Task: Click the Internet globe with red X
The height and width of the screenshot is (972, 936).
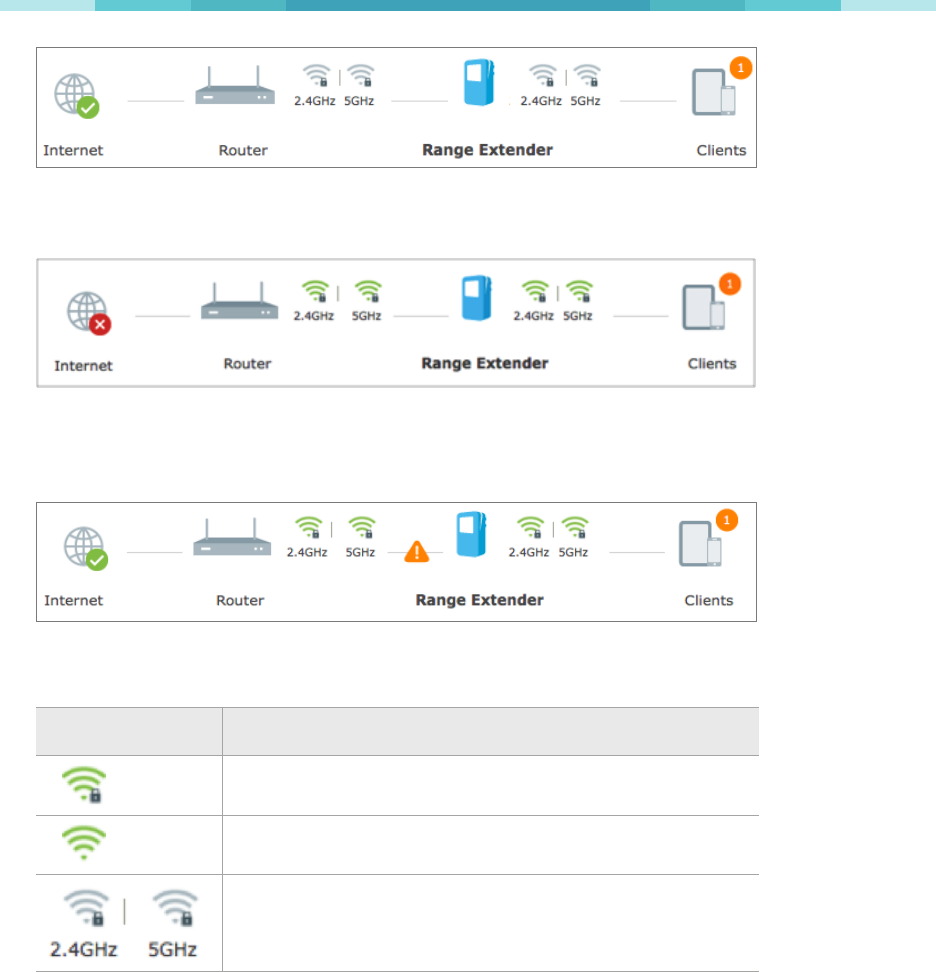Action: tap(89, 313)
